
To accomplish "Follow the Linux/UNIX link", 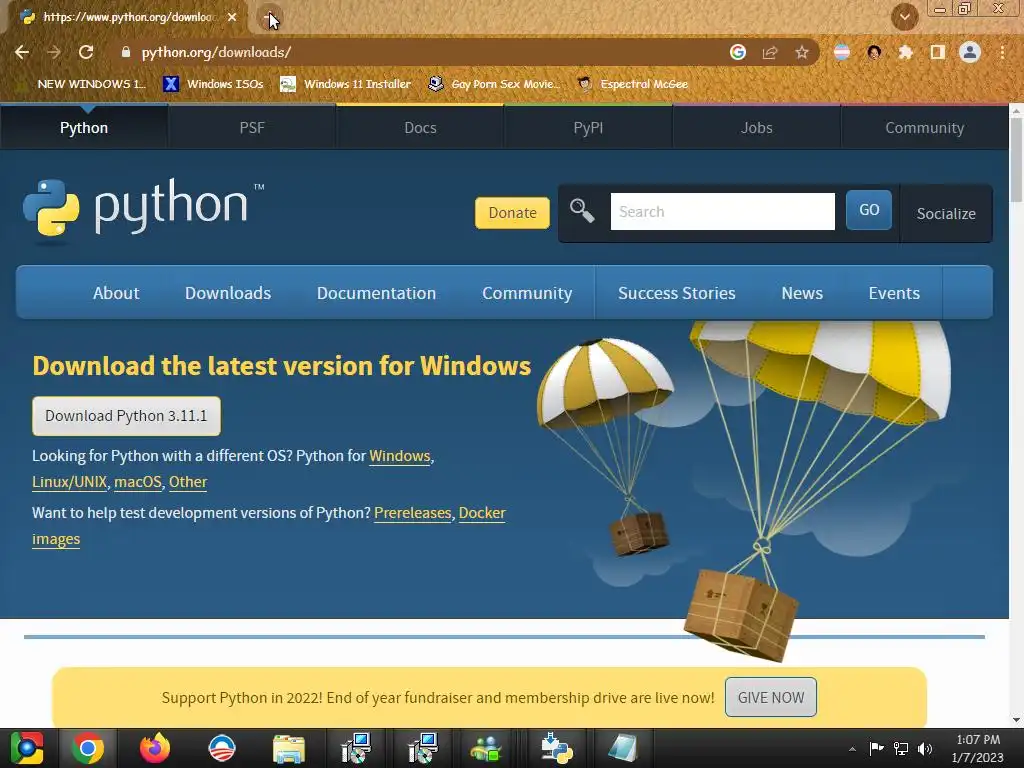I will [69, 482].
